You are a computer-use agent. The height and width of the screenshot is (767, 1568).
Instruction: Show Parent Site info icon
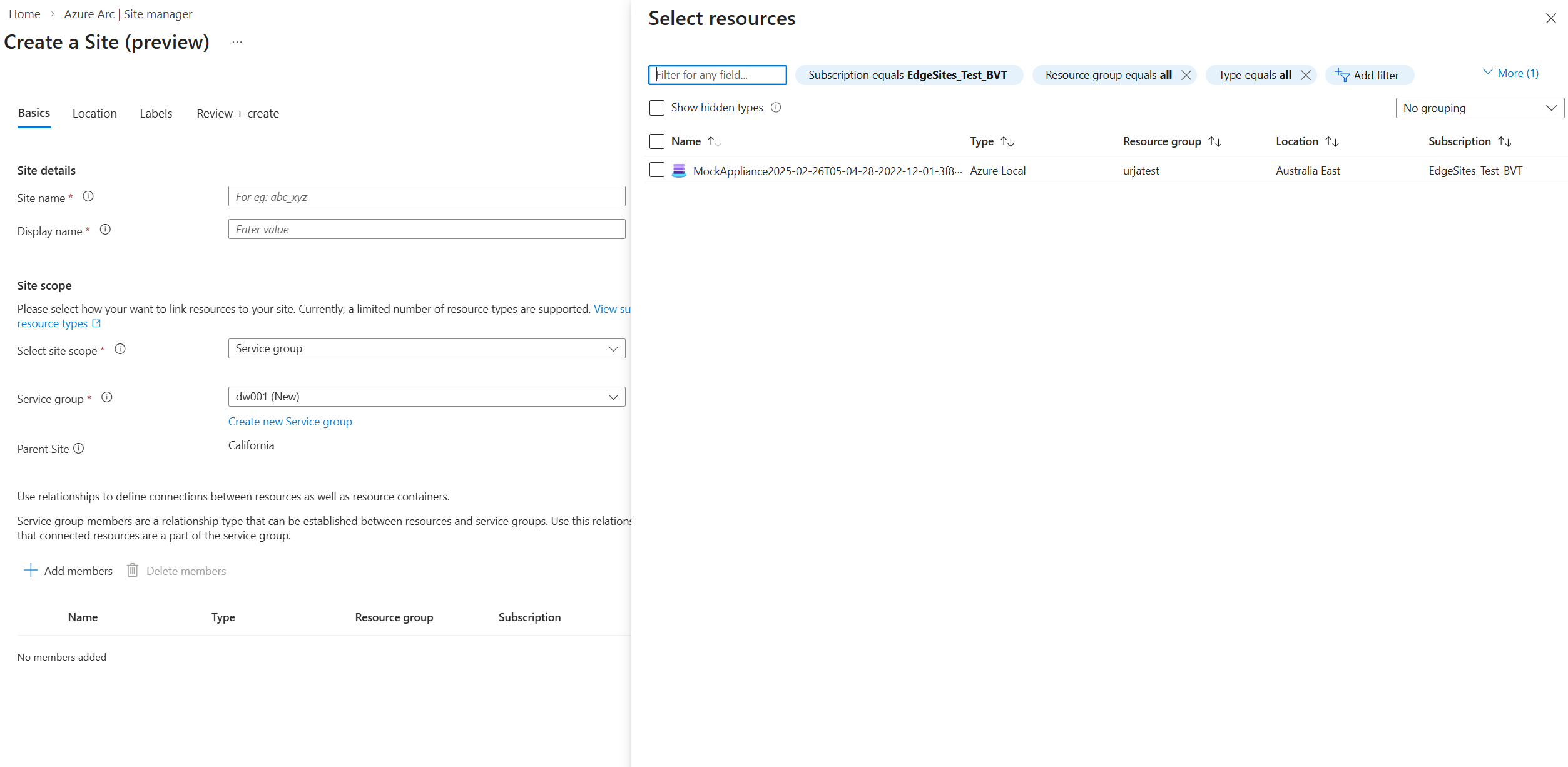tap(79, 449)
